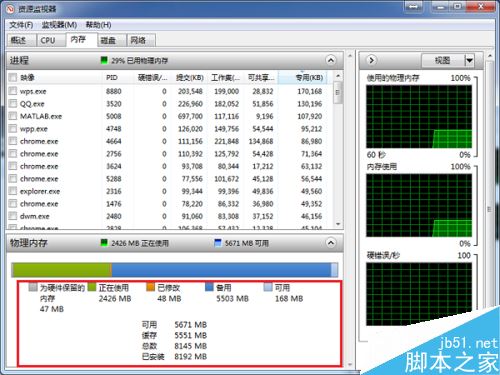Click the 168 MB free value
Viewport: 500px width, 375px height.
pos(289,298)
